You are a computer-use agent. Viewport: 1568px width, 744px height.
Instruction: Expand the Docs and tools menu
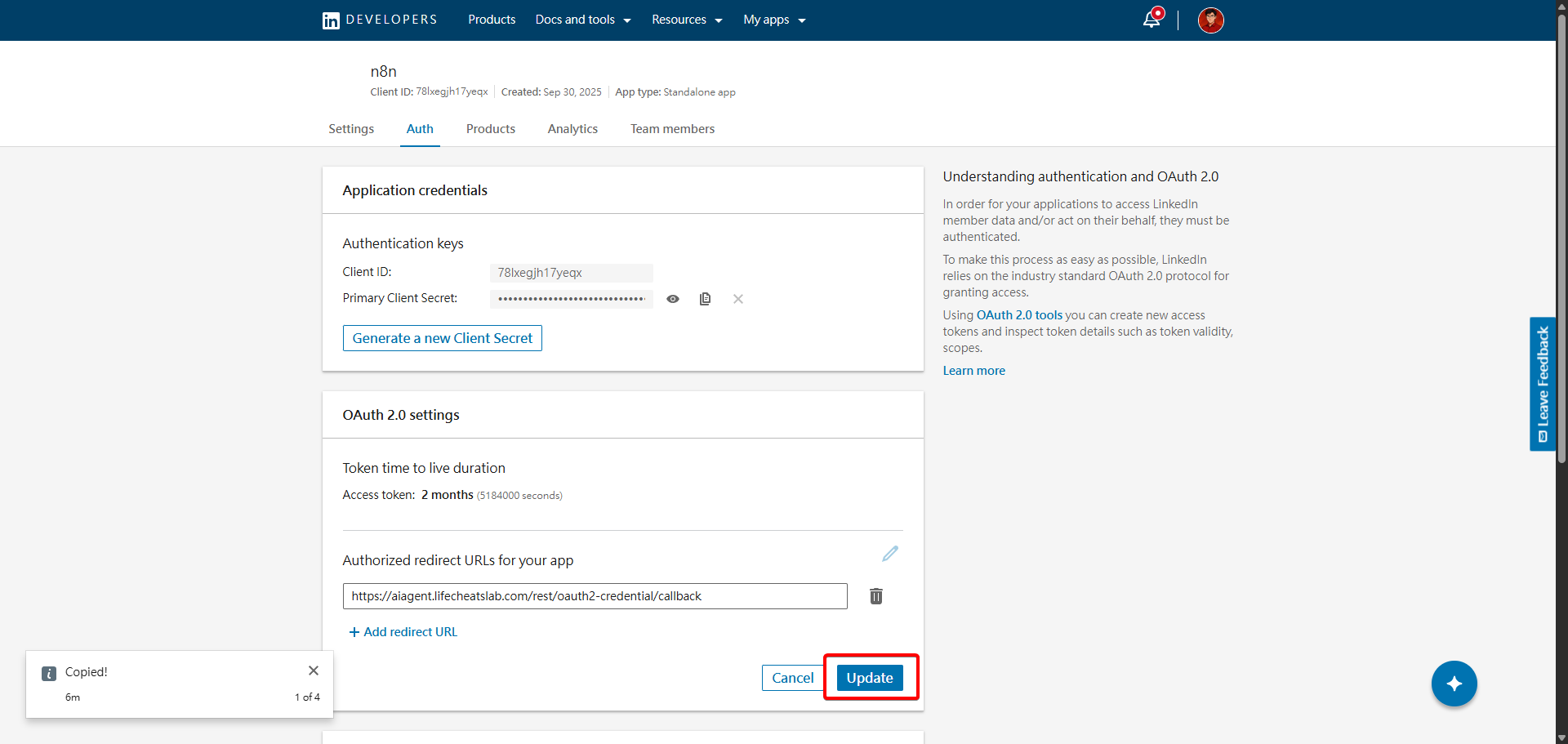coord(582,20)
